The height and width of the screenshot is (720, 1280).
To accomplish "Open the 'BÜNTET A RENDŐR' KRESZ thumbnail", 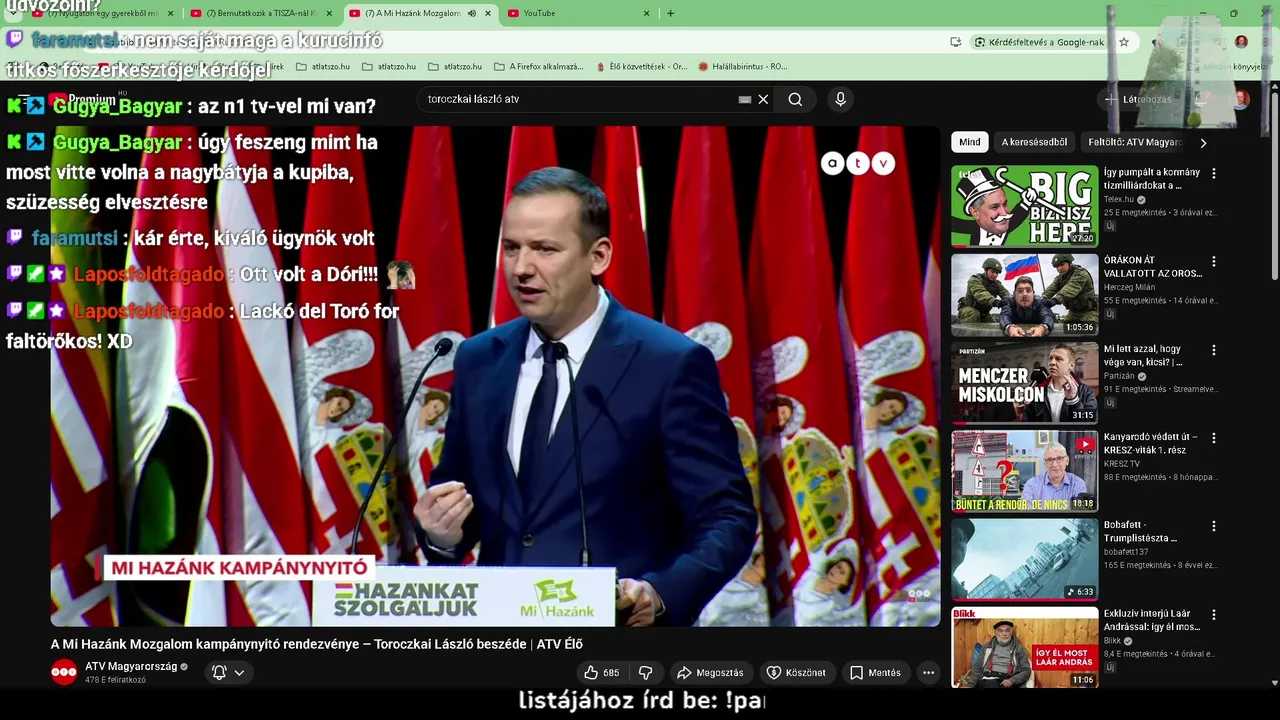I will 1024,471.
